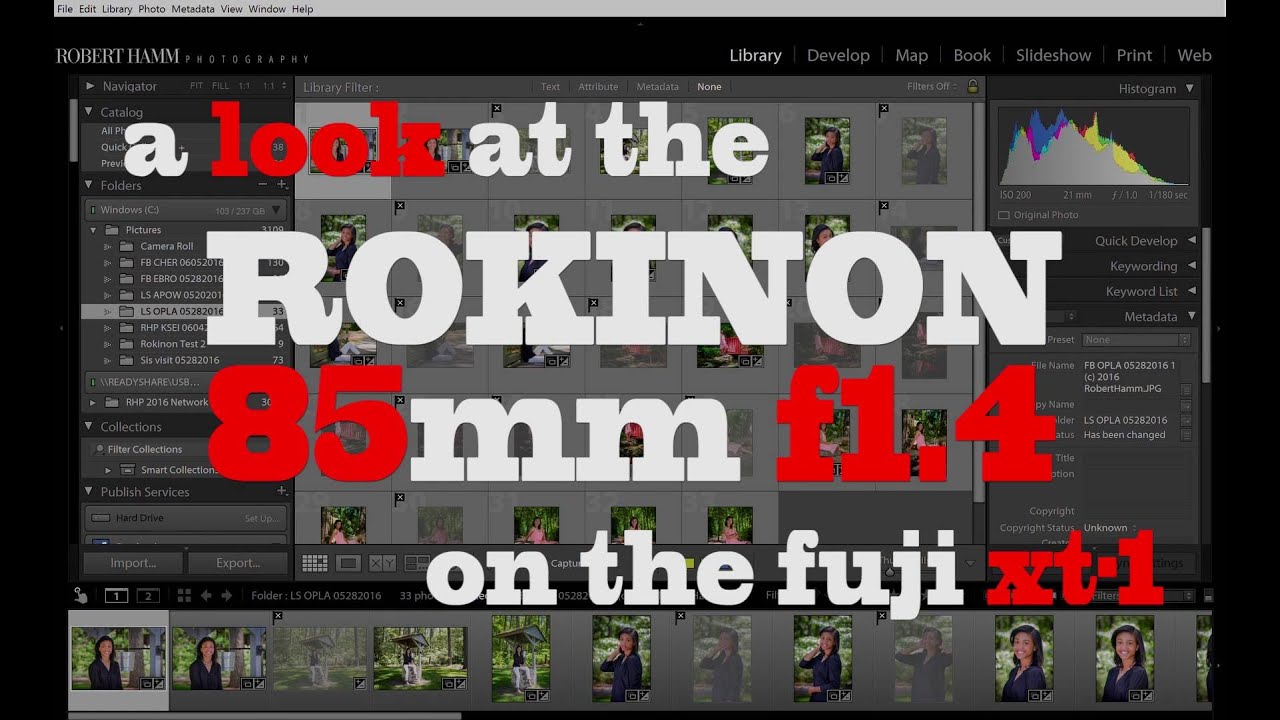Select main window display button 1
Image resolution: width=1280 pixels, height=720 pixels.
pos(116,596)
